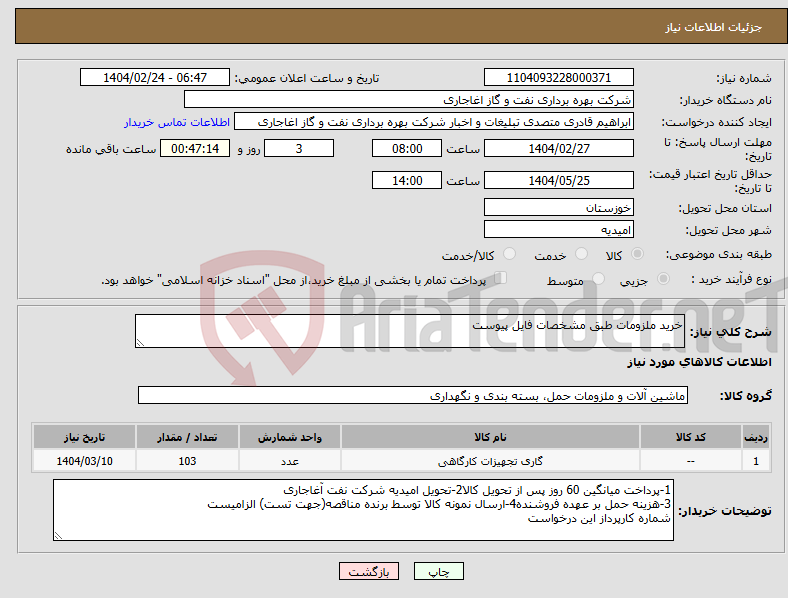
Task: Click the بازگشت back button
Action: coord(369,571)
